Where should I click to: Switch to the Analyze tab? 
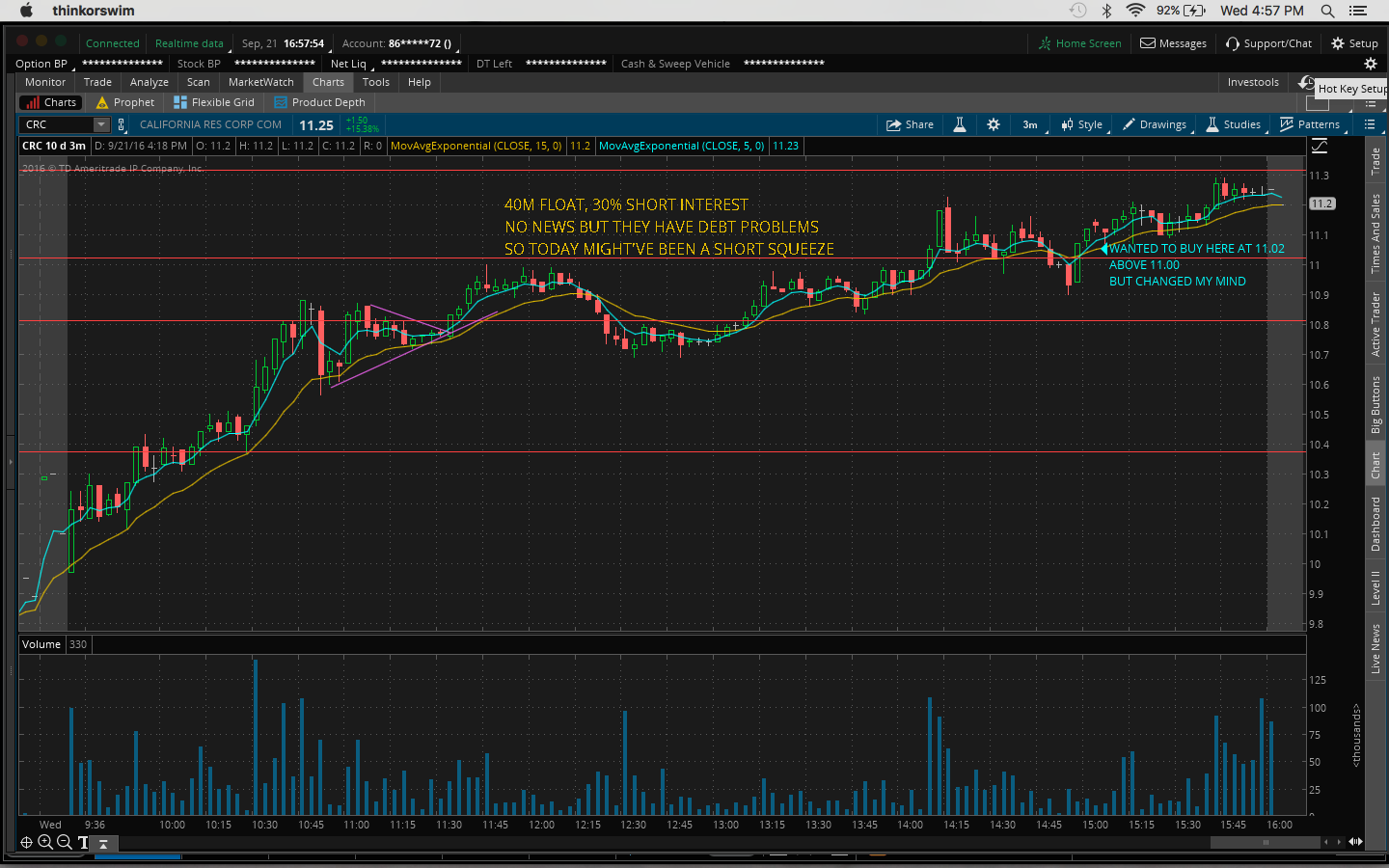[150, 82]
